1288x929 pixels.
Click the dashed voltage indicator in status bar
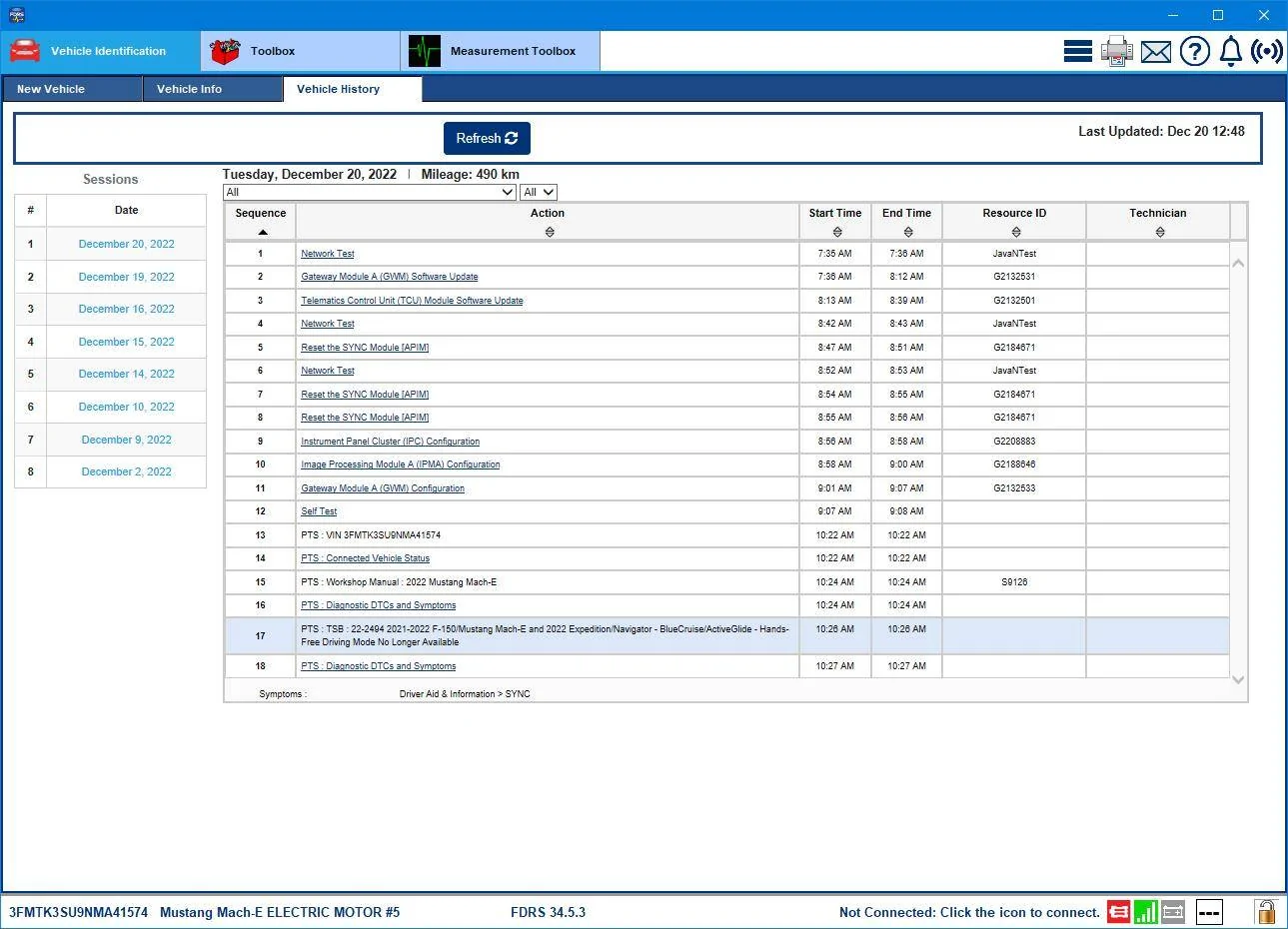click(1209, 912)
